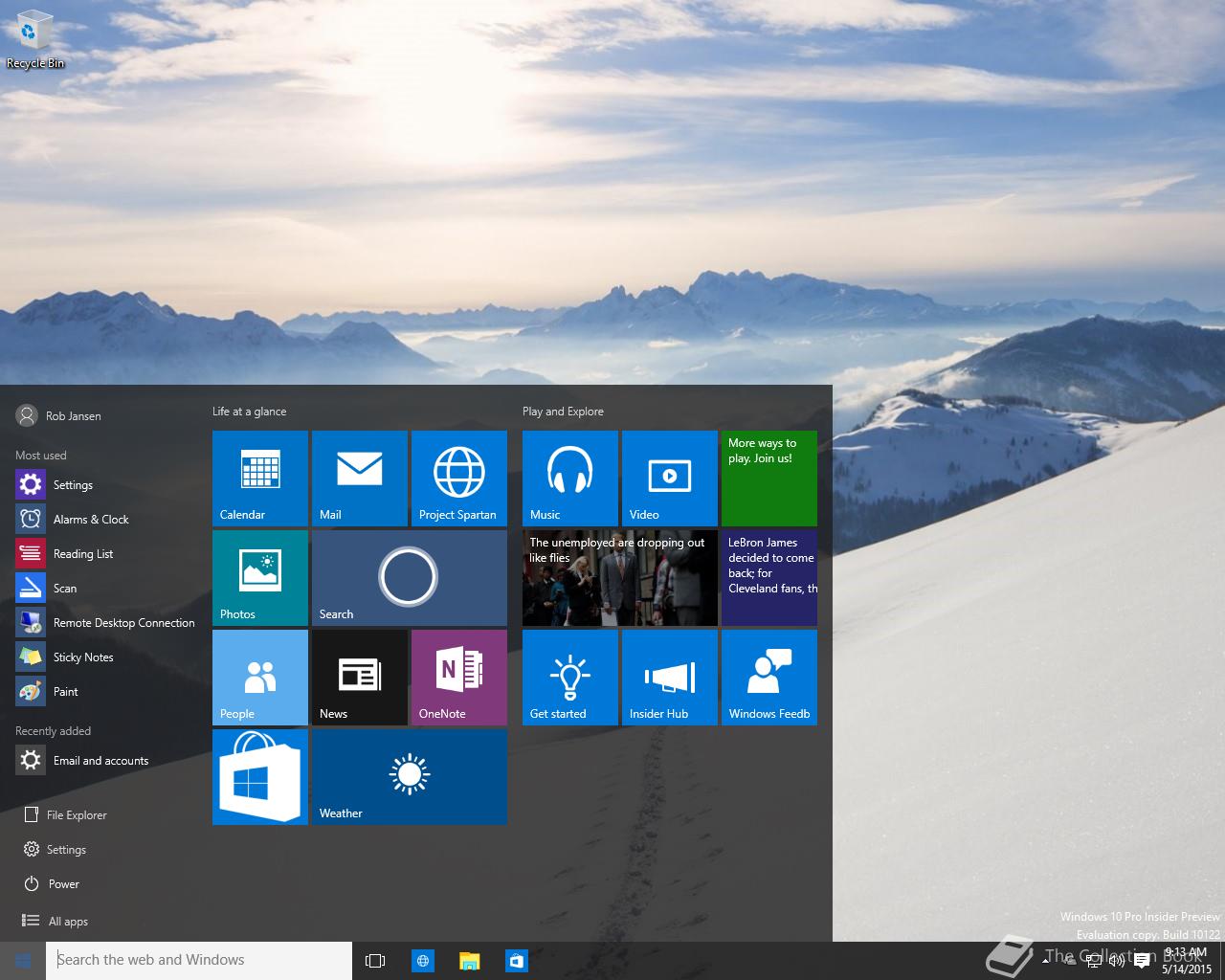
Task: Click the clock showing 9:13 AM
Action: point(1187,961)
